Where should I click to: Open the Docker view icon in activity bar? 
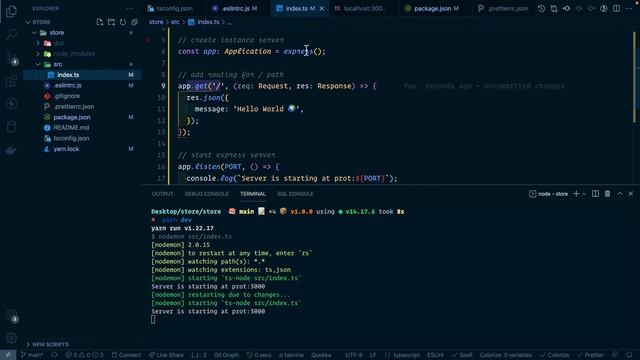point(11,150)
